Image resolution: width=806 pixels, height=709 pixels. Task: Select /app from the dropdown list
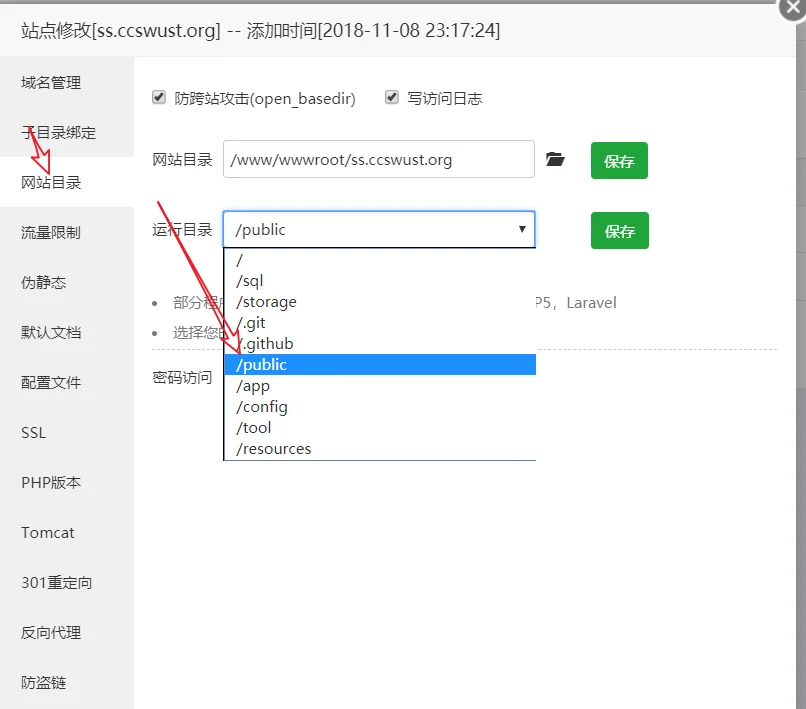[x=380, y=386]
